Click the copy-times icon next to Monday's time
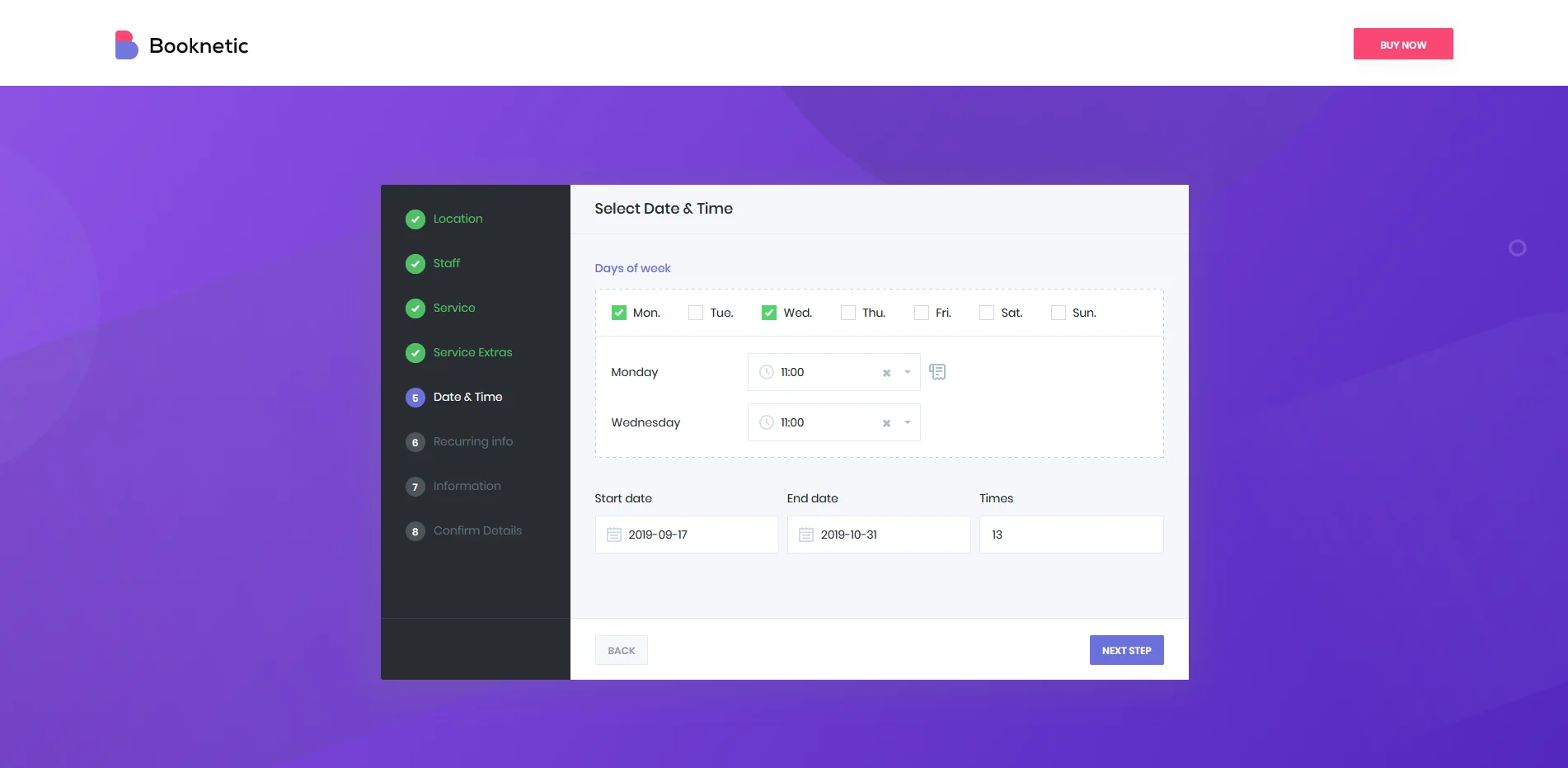Viewport: 1568px width, 768px height. 937,371
